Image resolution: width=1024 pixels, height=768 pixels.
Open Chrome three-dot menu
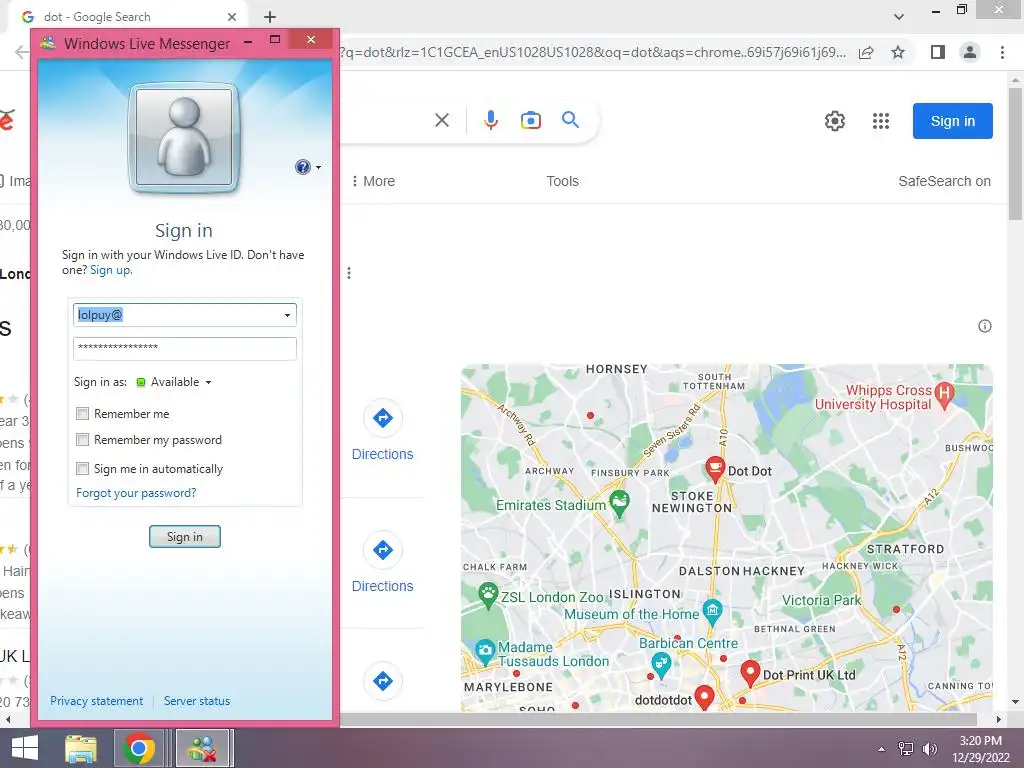1002,52
